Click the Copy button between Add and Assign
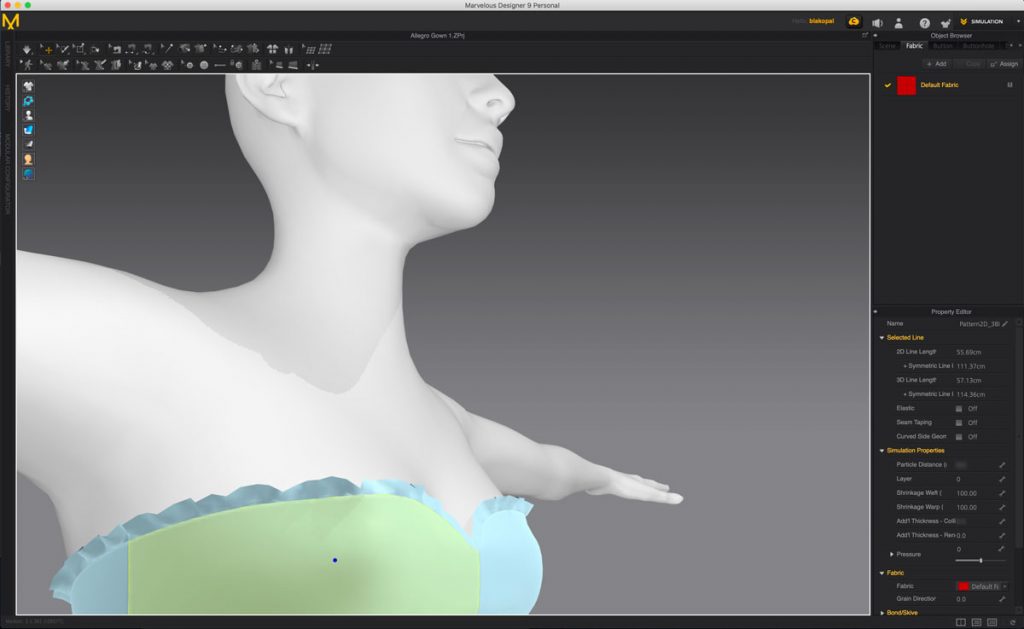This screenshot has width=1024, height=629. point(968,64)
